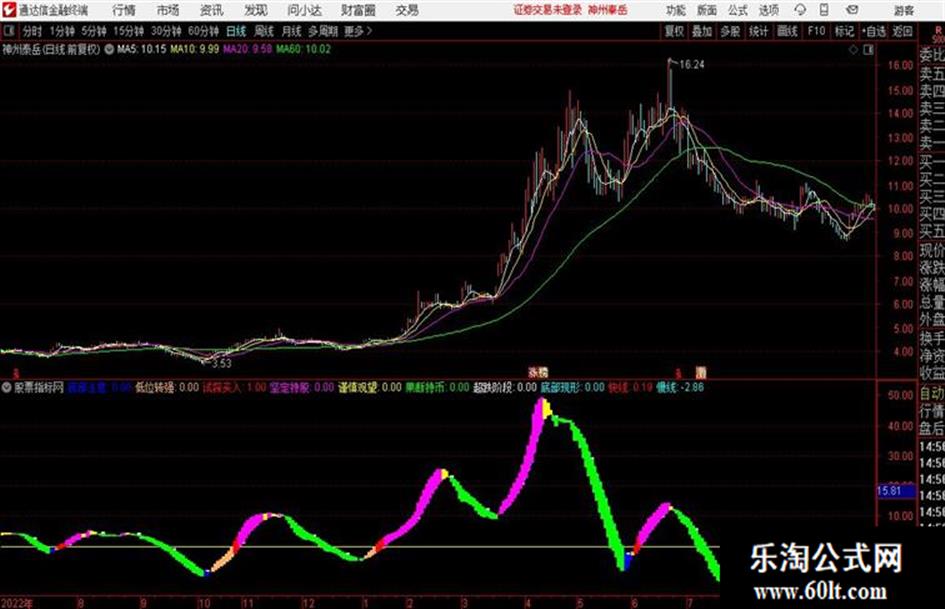945x609 pixels.
Task: Click the 标记 toolbar button
Action: coord(844,31)
